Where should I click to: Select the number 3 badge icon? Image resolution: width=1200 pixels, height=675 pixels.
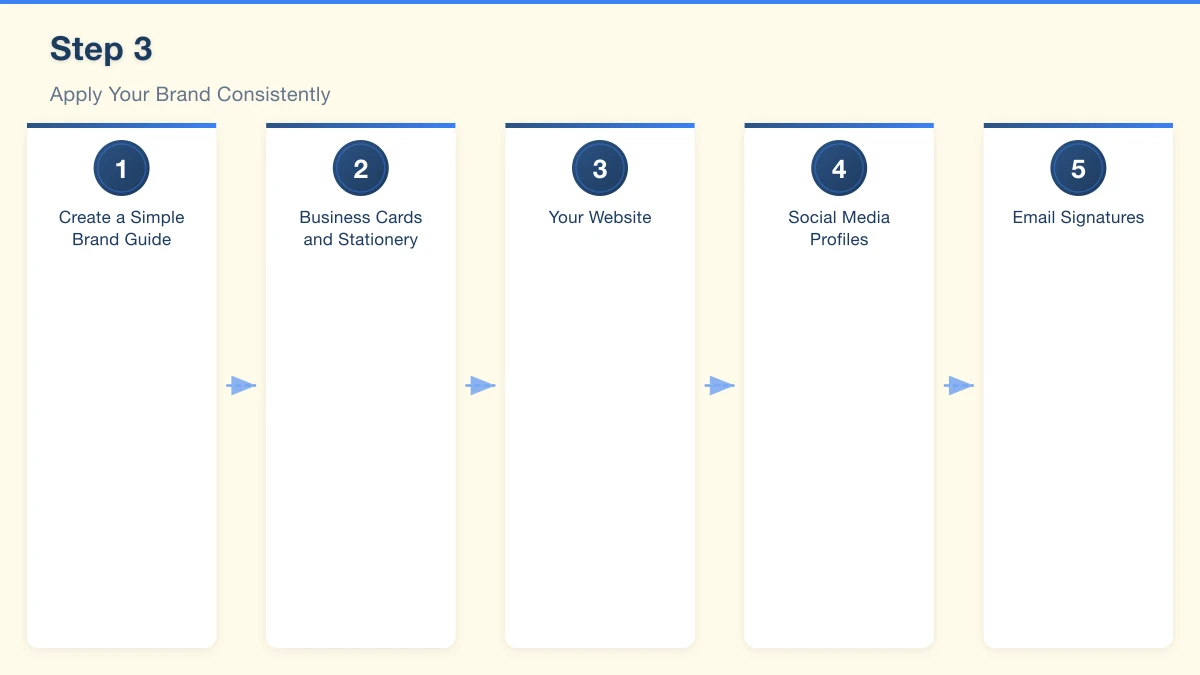click(600, 168)
